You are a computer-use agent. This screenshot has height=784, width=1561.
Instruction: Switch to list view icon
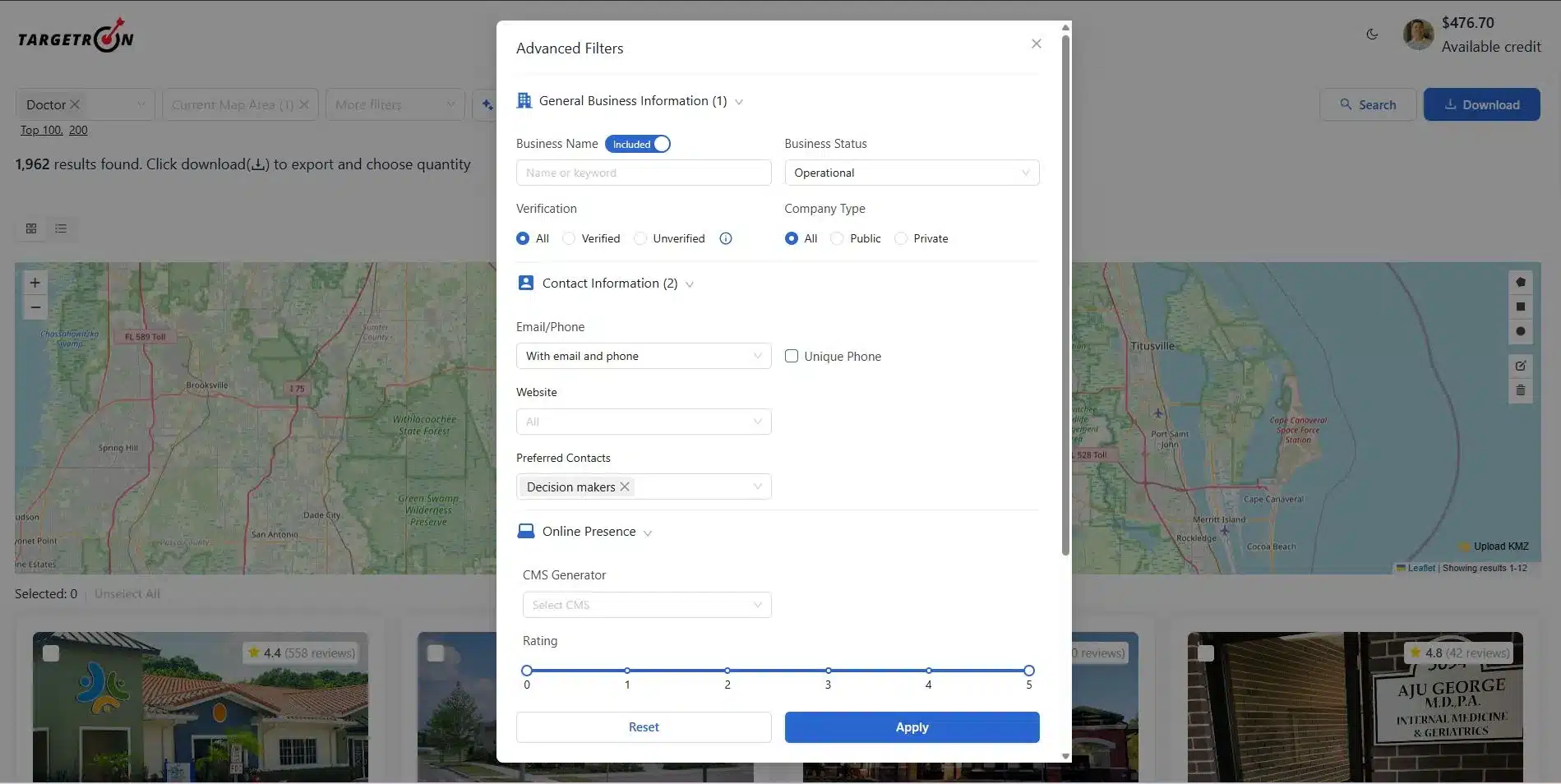click(x=61, y=228)
